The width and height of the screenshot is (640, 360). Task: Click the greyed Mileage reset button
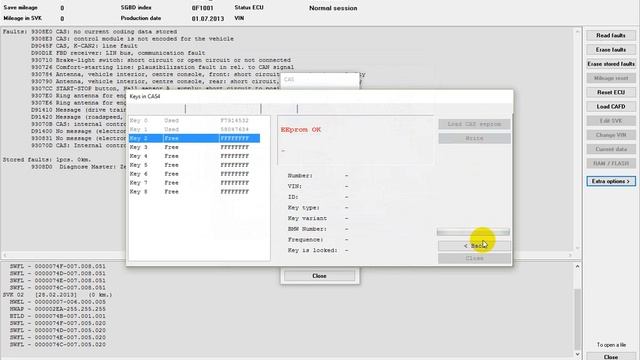[x=611, y=78]
